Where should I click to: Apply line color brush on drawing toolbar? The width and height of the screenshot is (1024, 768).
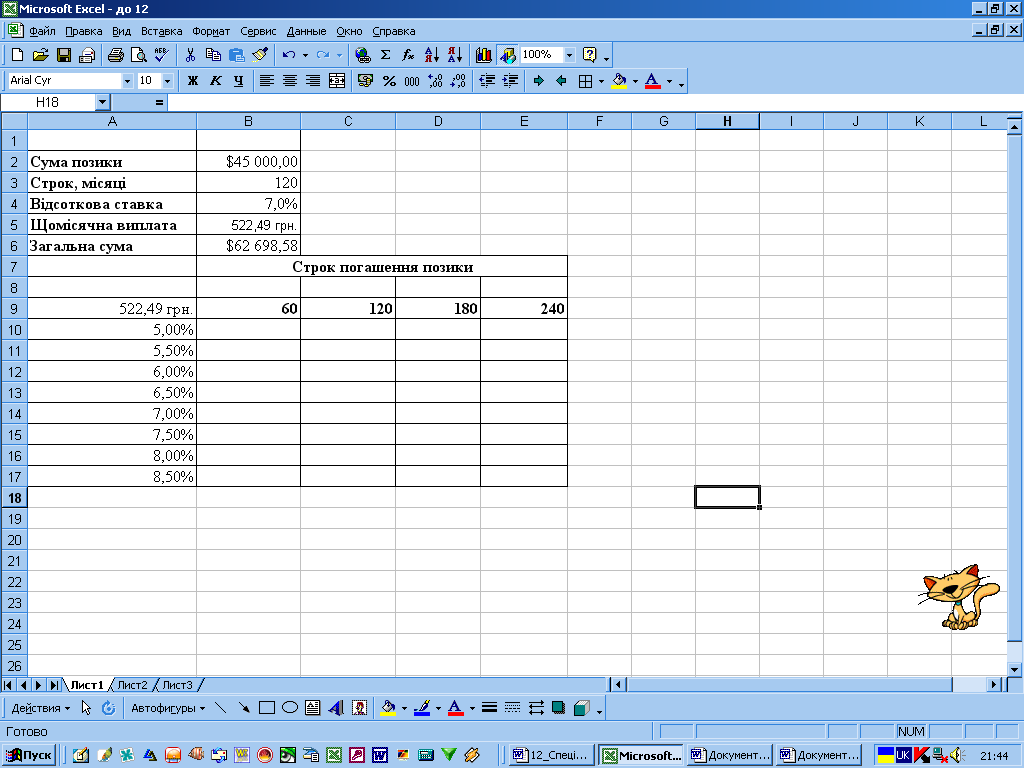pyautogui.click(x=422, y=708)
